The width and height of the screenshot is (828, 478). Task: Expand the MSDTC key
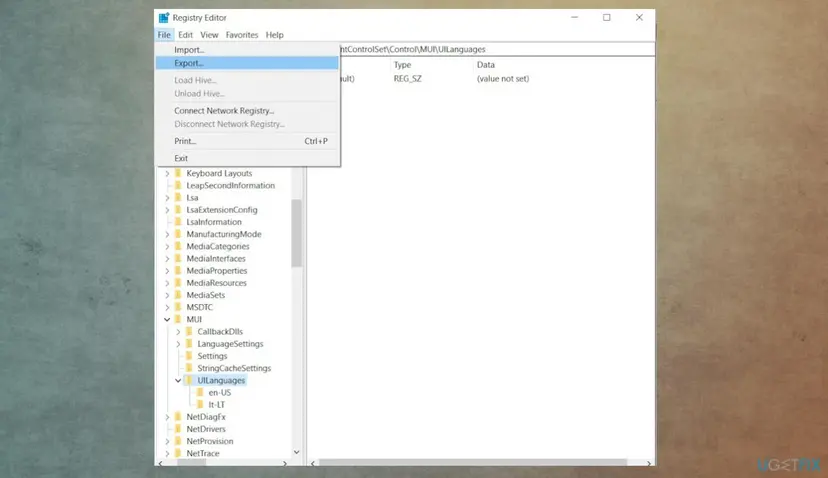(x=167, y=307)
